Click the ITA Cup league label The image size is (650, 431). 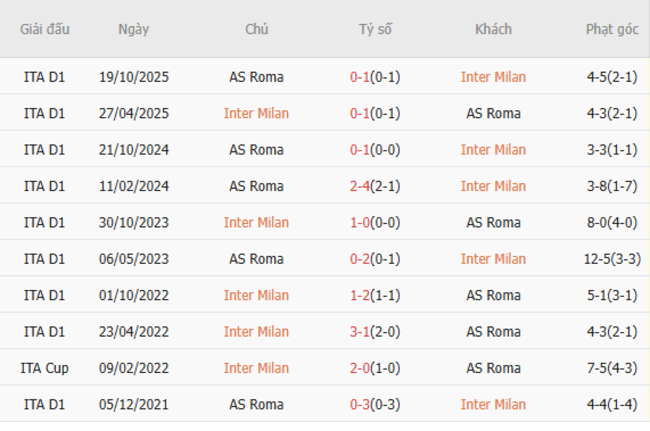point(45,368)
